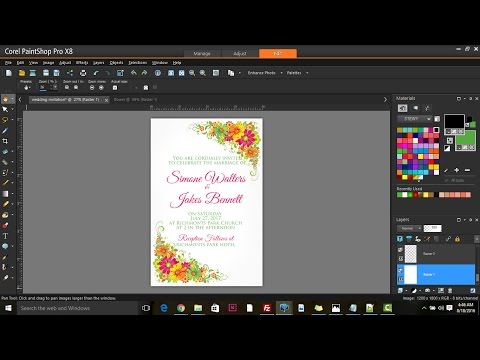This screenshot has height=360, width=480.
Task: Toggle link icon on Raster 2 layer
Action: pos(401,258)
